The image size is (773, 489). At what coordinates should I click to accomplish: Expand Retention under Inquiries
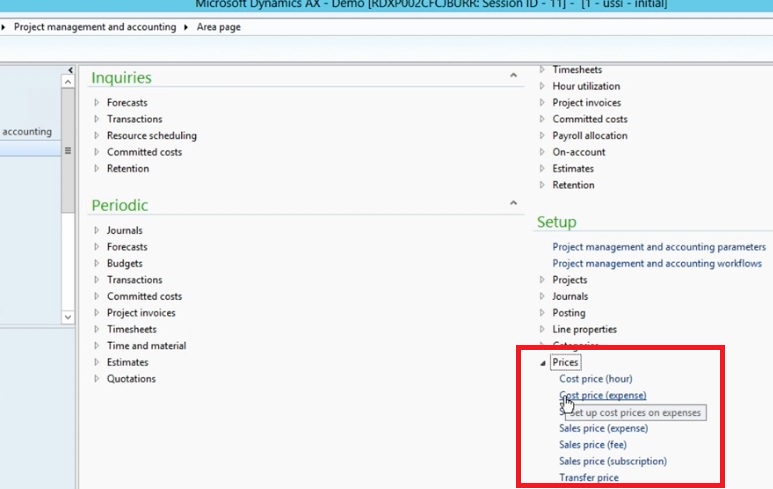click(x=97, y=169)
